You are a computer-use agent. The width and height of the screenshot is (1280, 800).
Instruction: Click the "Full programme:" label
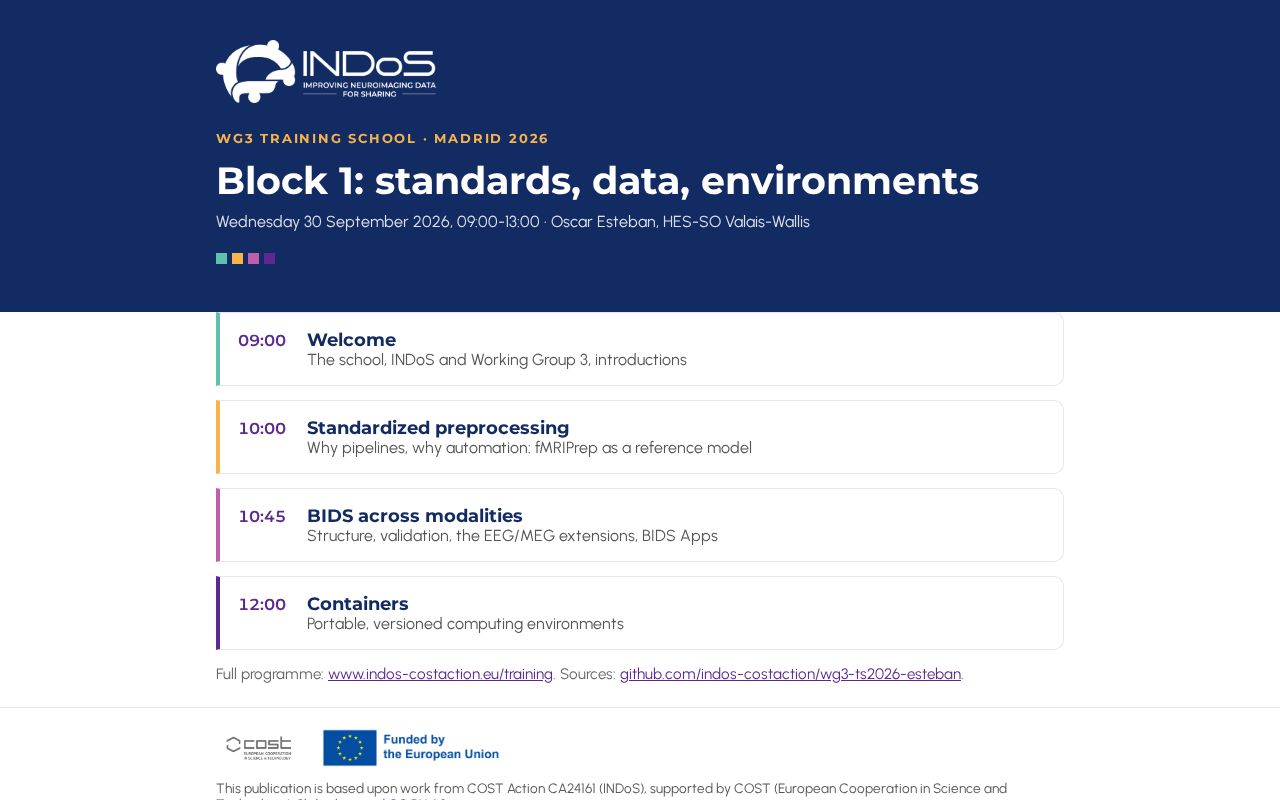(270, 674)
